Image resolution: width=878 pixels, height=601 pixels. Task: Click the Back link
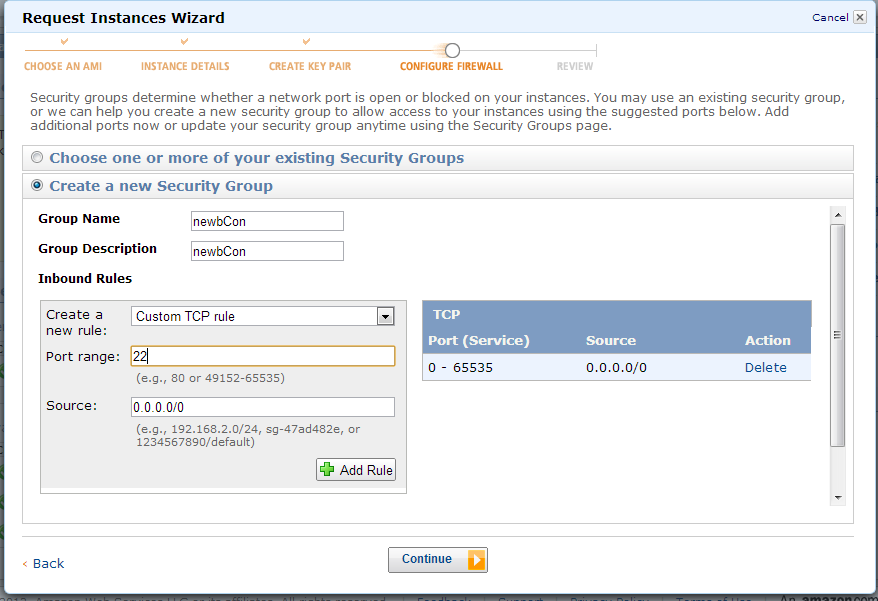[43, 563]
